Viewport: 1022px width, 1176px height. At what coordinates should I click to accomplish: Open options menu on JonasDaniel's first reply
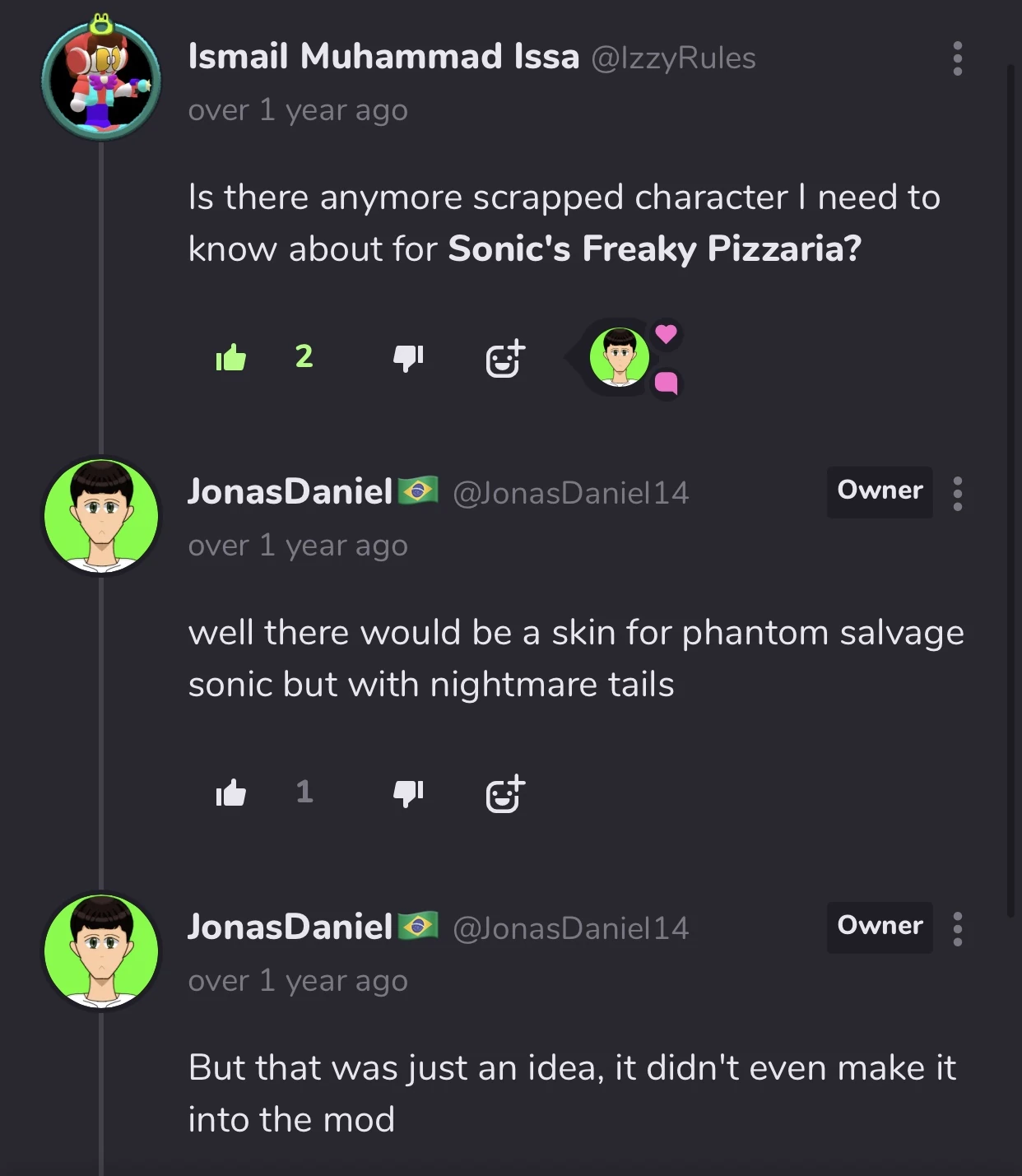[957, 493]
